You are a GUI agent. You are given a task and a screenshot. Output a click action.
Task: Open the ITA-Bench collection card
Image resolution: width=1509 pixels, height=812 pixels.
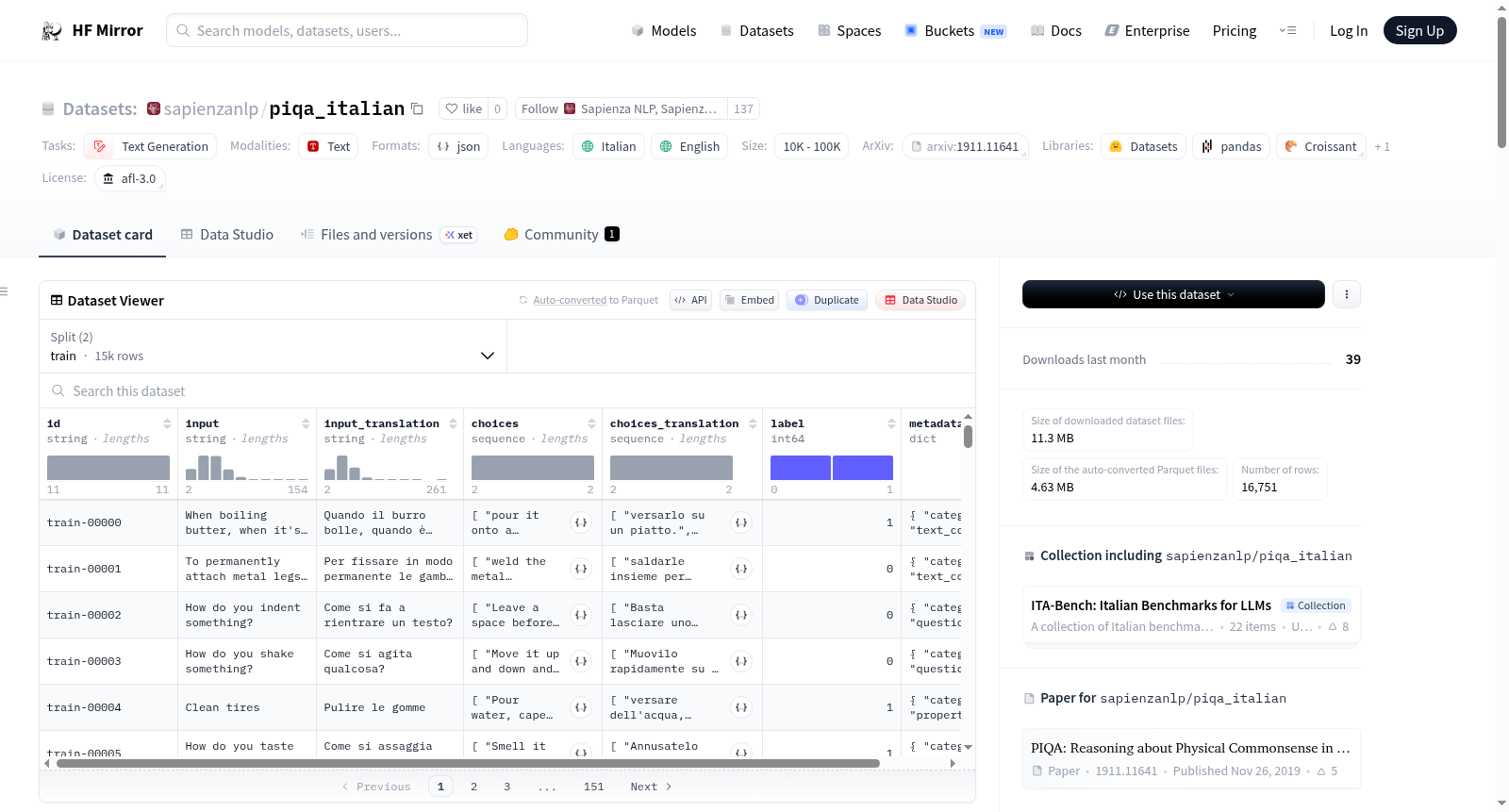(1191, 616)
